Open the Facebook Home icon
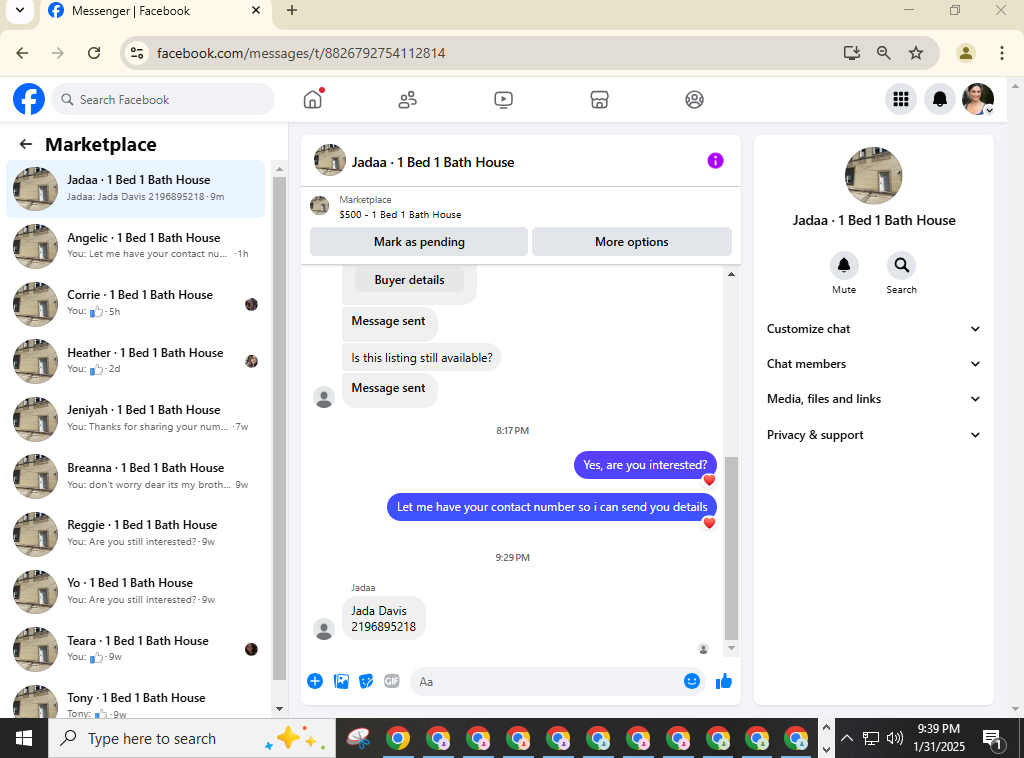 pos(313,99)
